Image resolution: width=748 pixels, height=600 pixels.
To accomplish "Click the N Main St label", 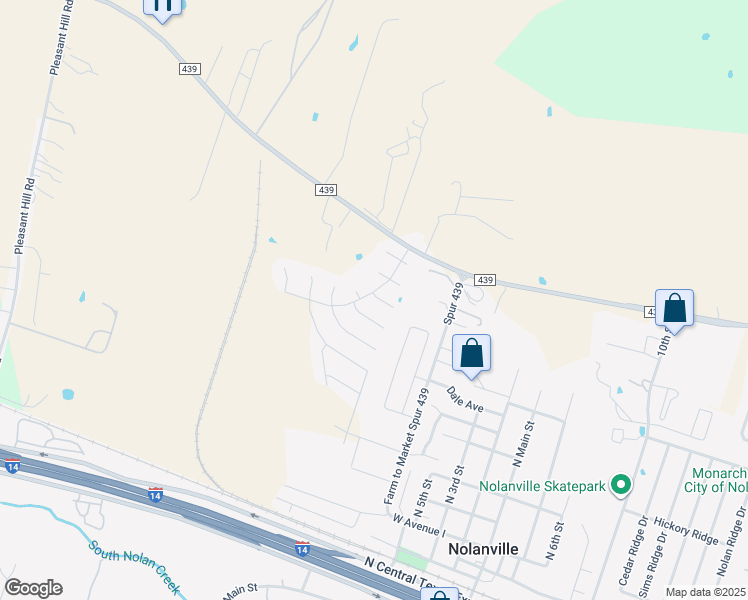I will click(523, 444).
